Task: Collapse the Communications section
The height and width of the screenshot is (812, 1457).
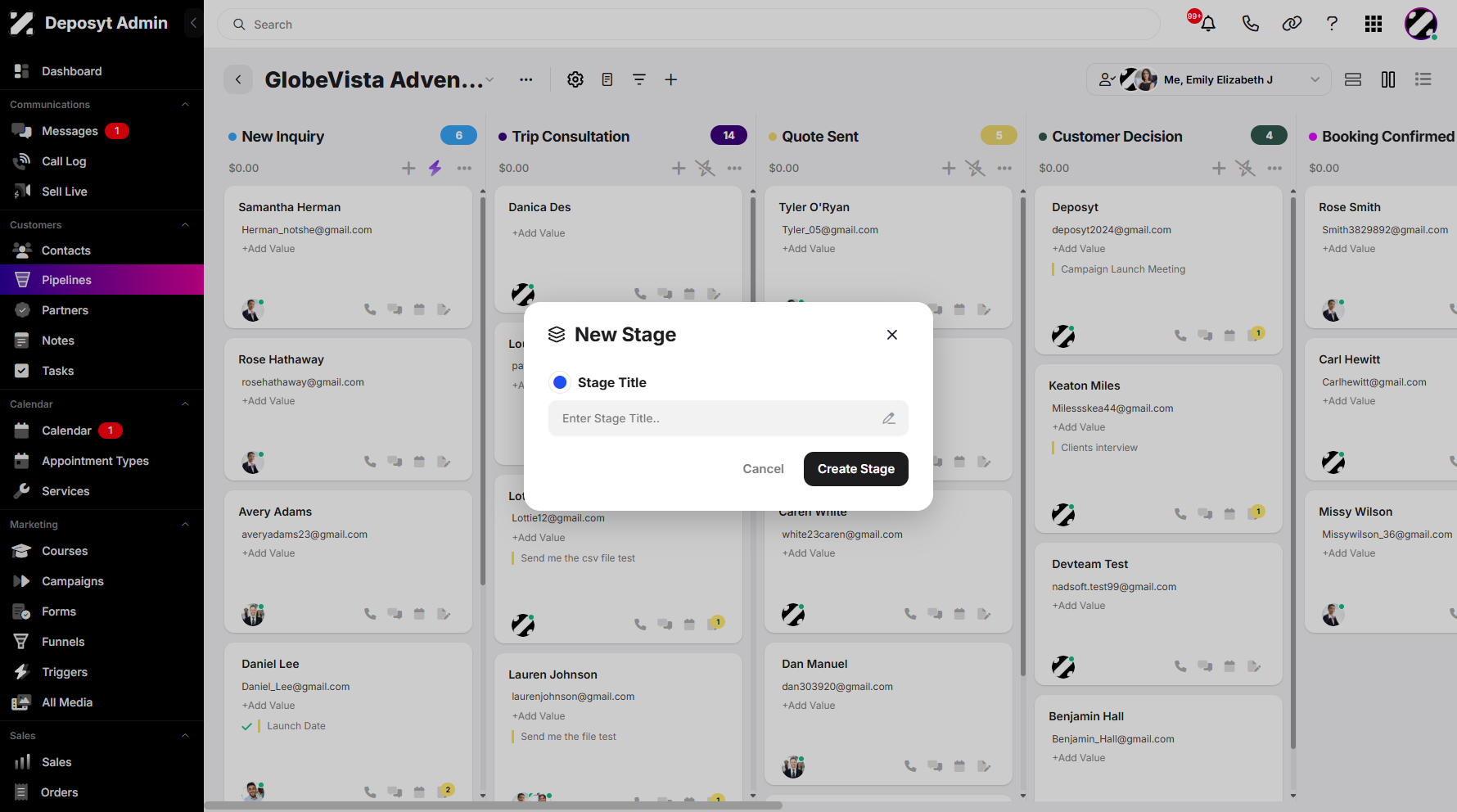Action: pos(185,105)
